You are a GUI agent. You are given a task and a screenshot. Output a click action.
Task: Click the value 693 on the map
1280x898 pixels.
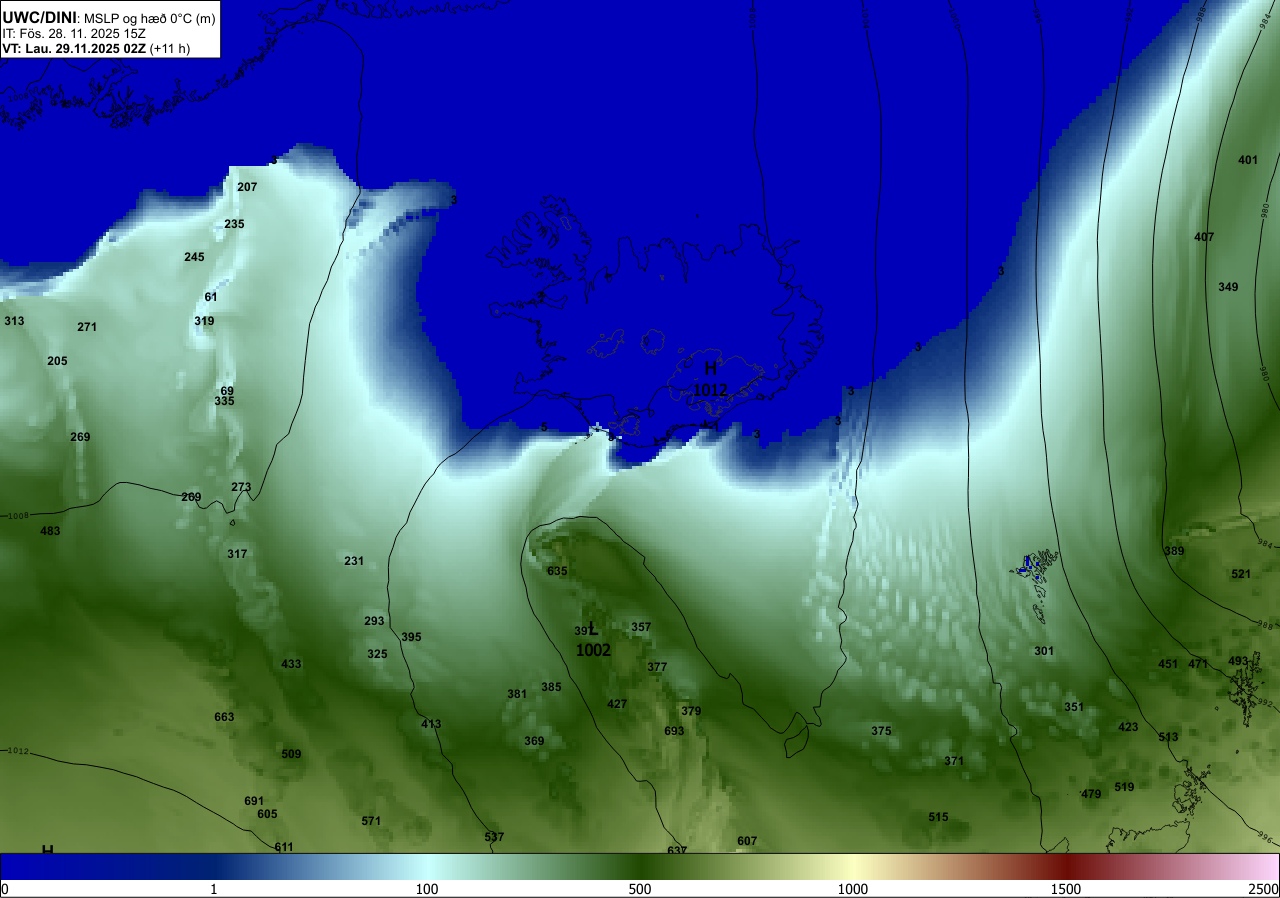coord(674,731)
